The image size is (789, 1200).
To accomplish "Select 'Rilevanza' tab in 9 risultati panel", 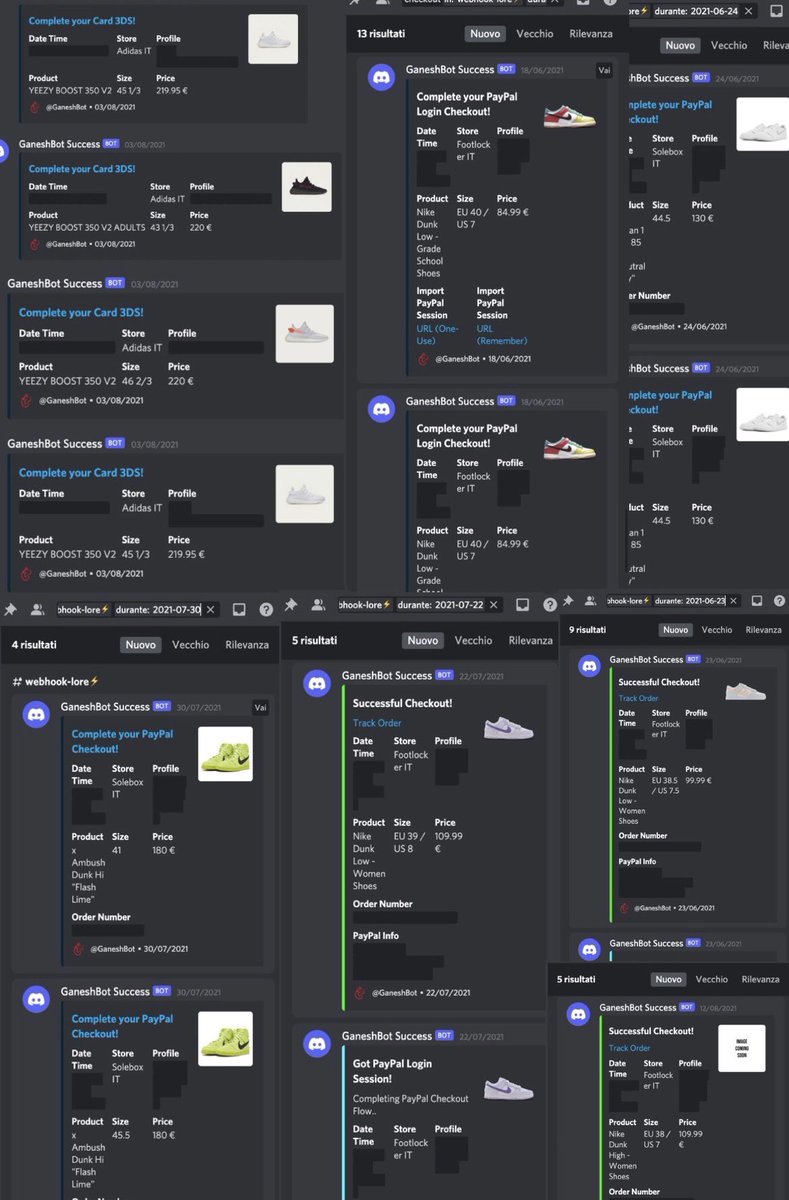I will coord(763,630).
